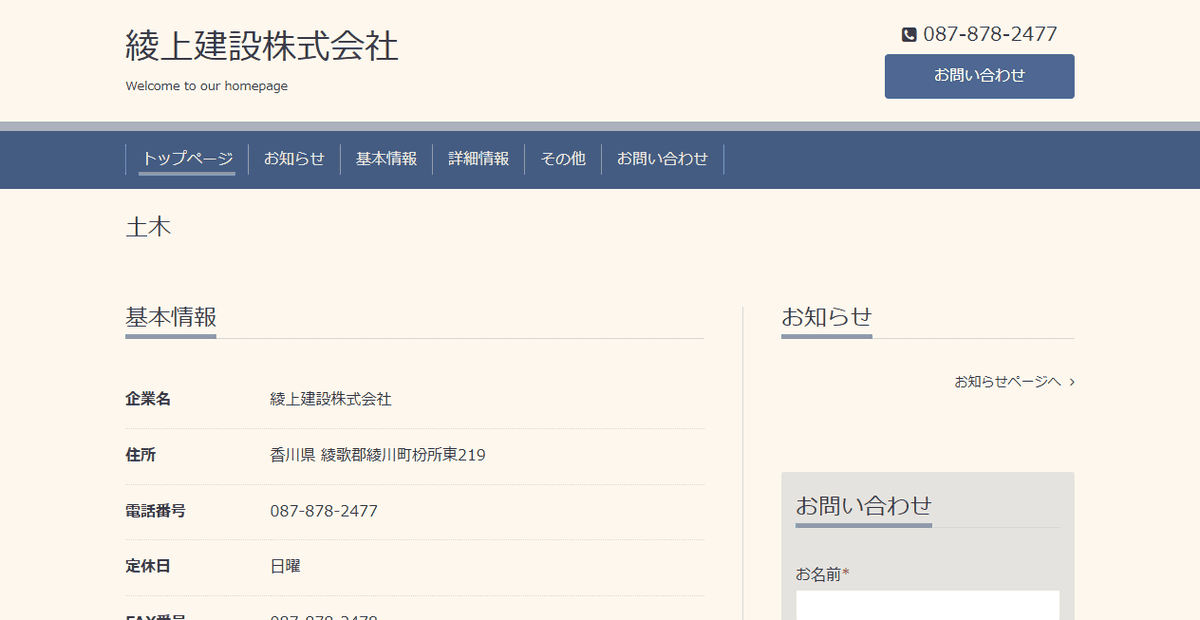Open the 基本情報 page from the menu

(386, 158)
